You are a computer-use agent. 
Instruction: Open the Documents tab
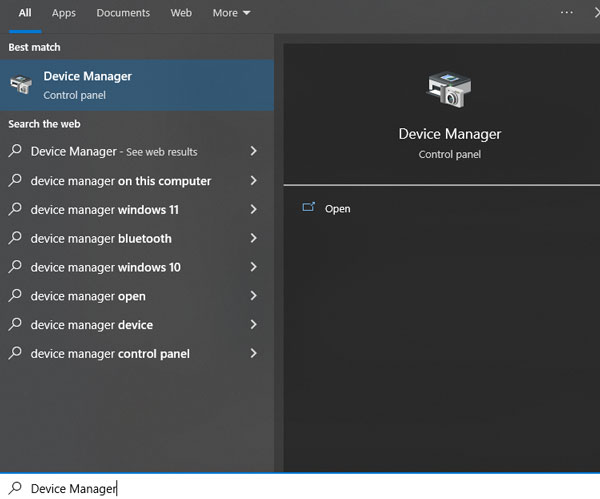point(123,13)
